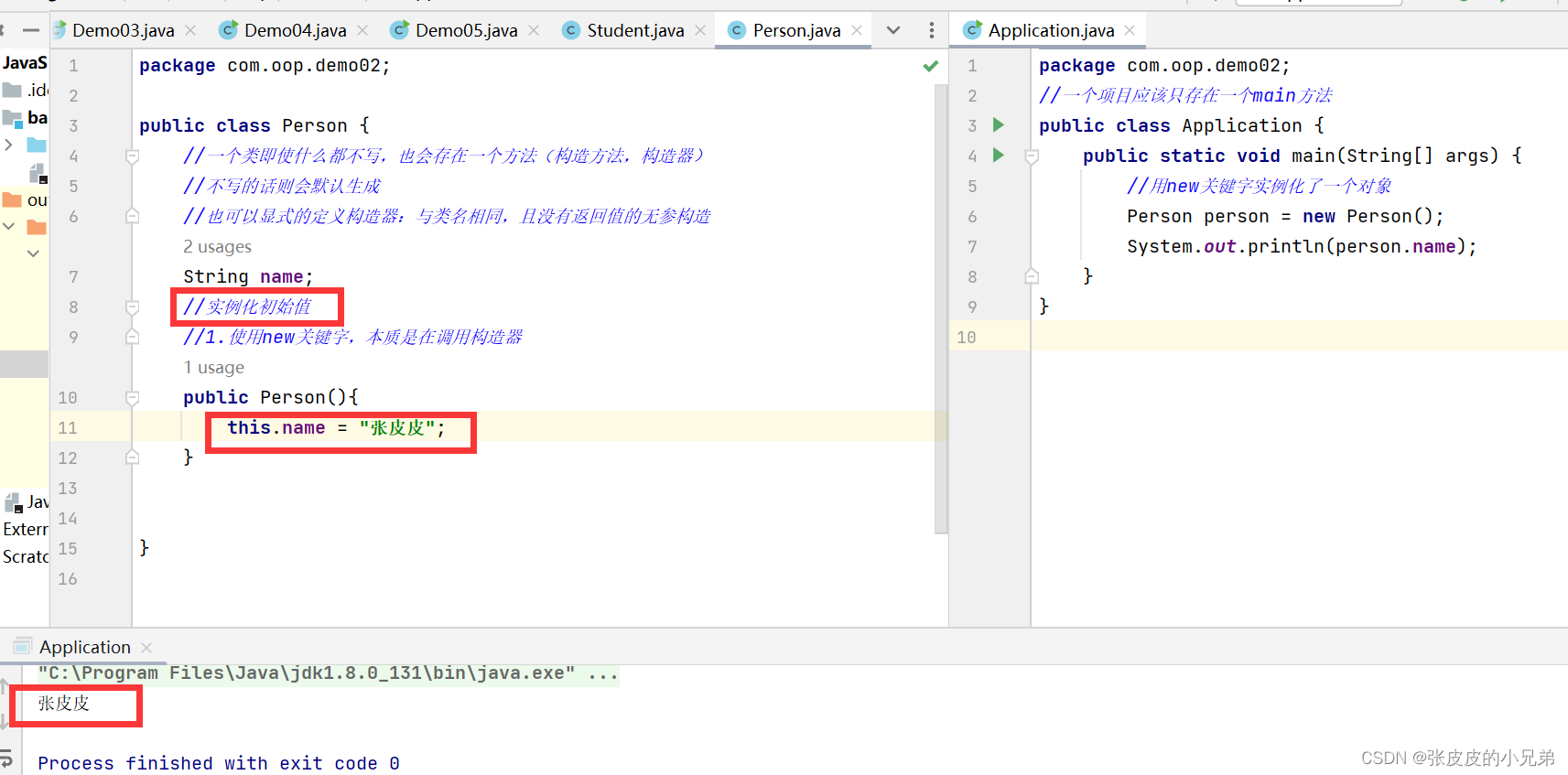Close the Demo03.java tab

(x=190, y=30)
